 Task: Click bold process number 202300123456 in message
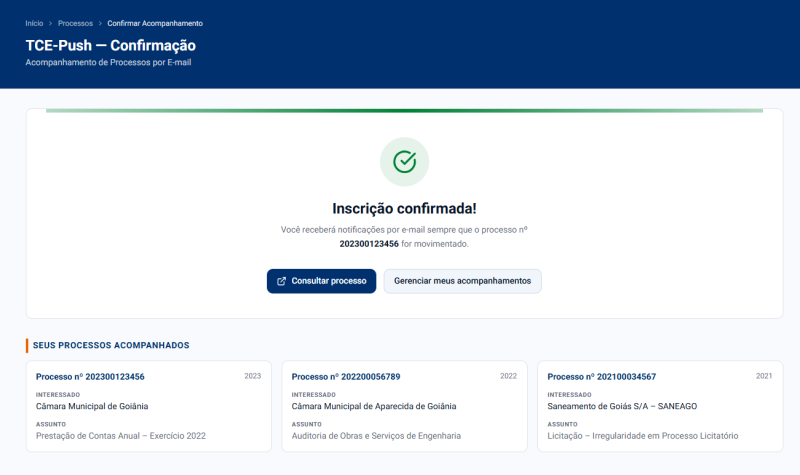(369, 244)
